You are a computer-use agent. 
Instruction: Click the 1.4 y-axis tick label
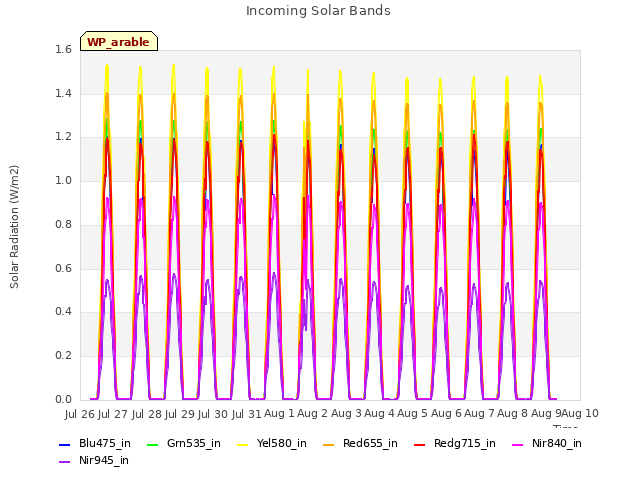63,94
